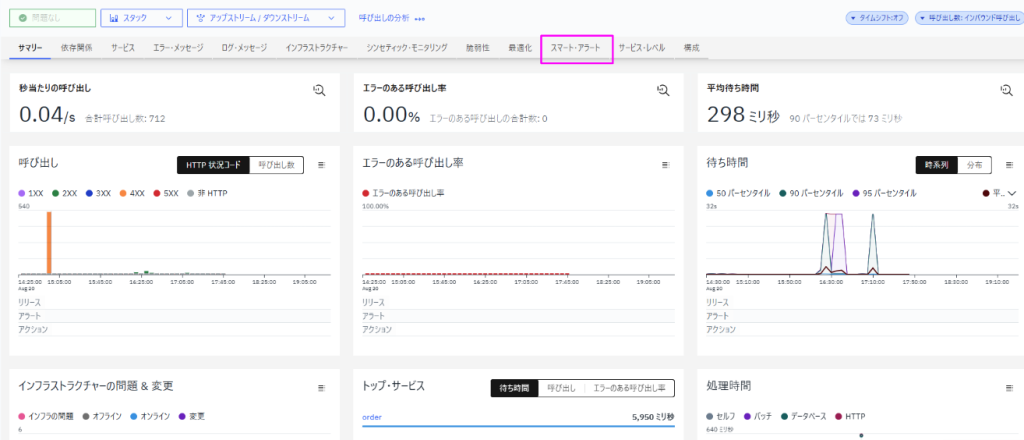Click the order service link
The height and width of the screenshot is (440, 1024).
(x=372, y=416)
